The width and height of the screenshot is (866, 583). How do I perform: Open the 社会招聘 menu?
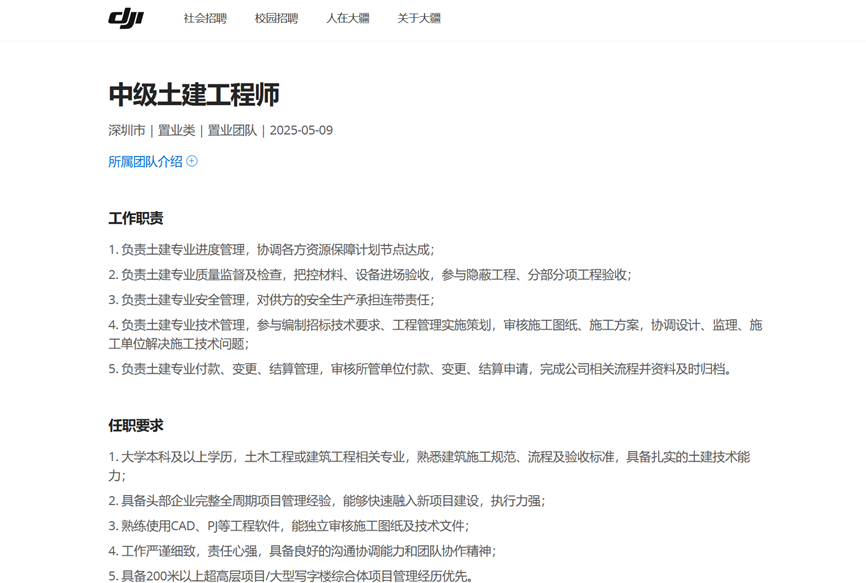click(205, 18)
